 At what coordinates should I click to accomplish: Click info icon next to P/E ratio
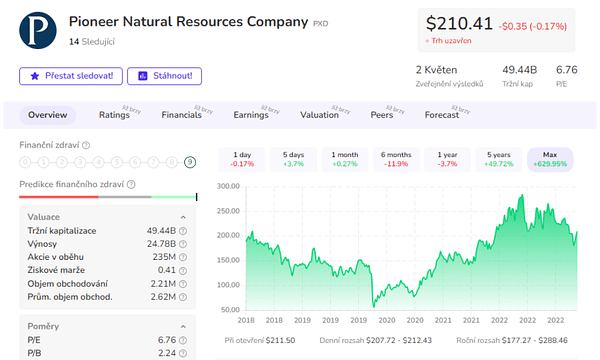coord(183,340)
